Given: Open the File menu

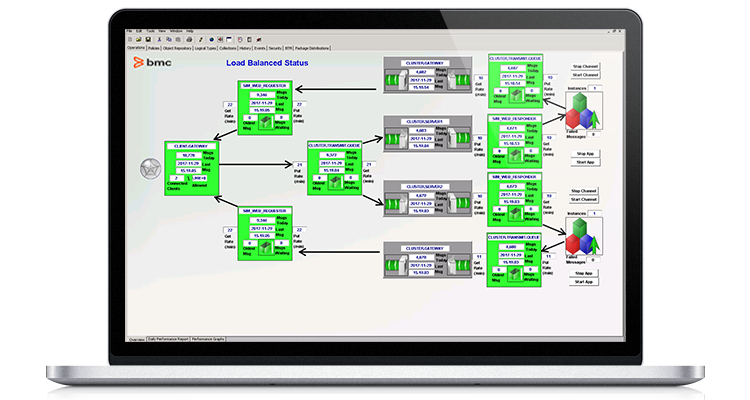Looking at the screenshot, I should pyautogui.click(x=128, y=31).
